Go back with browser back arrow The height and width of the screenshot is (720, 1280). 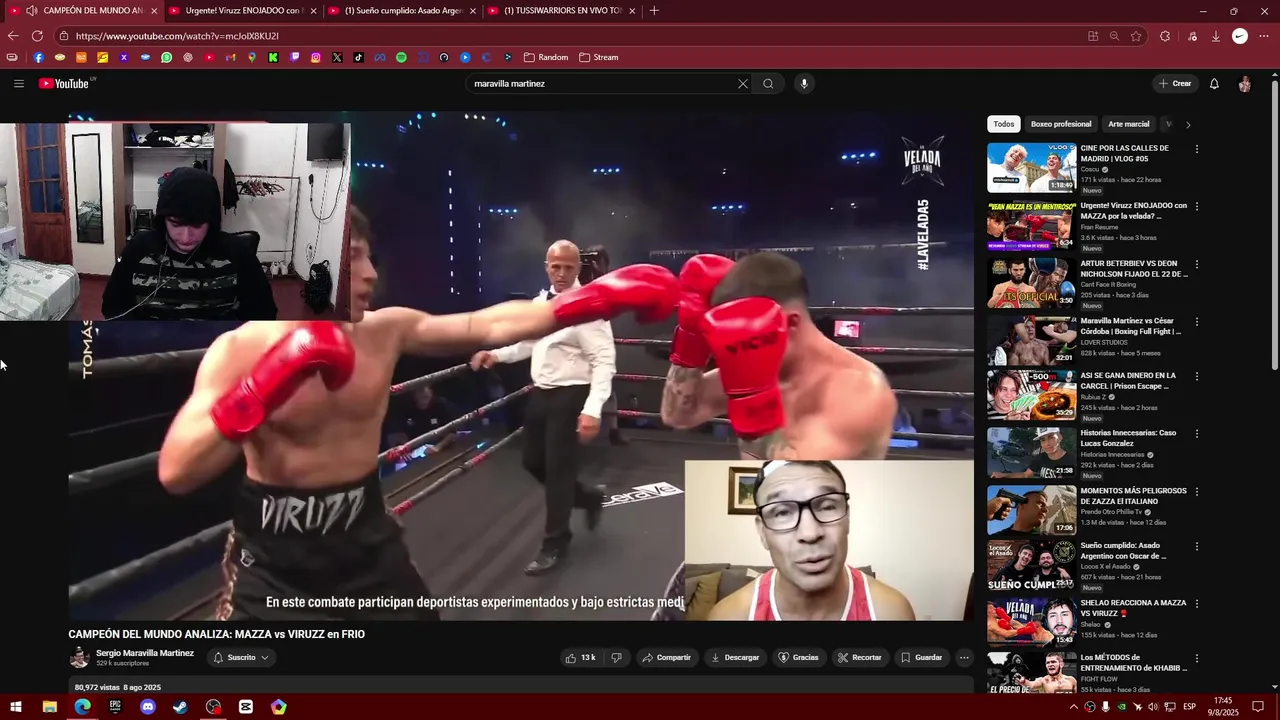click(13, 36)
